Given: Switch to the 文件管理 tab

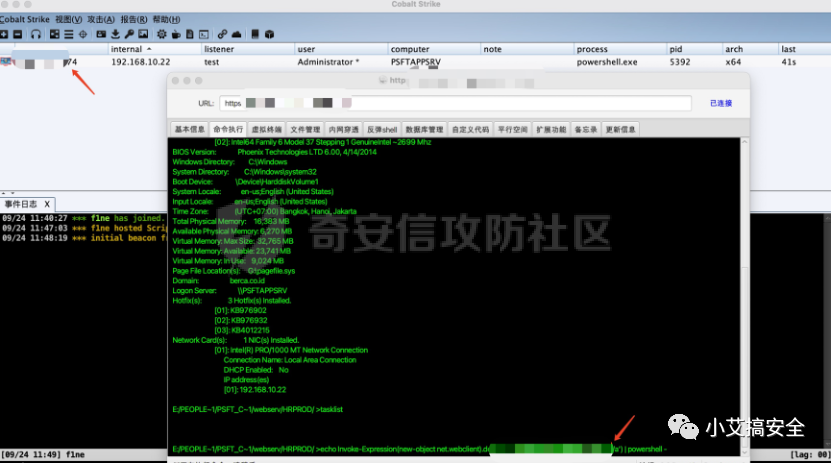Looking at the screenshot, I should coord(305,129).
